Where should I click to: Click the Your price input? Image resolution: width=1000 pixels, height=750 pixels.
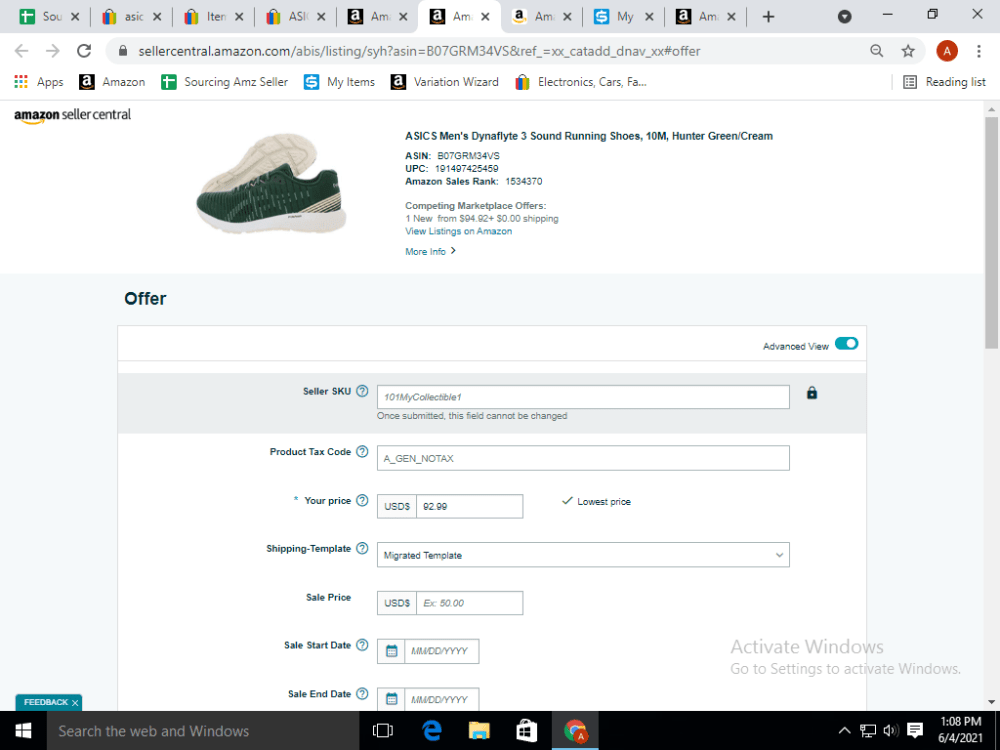click(x=469, y=506)
